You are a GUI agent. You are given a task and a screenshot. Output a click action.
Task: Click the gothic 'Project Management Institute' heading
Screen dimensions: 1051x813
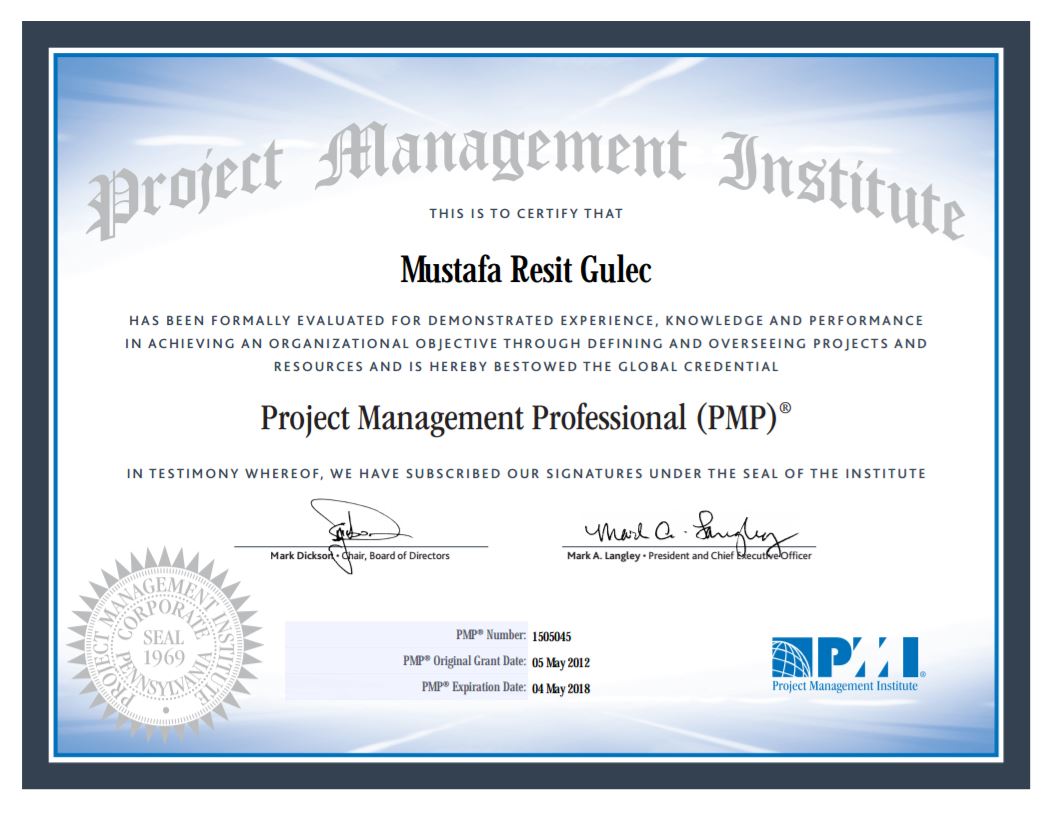coord(526,180)
